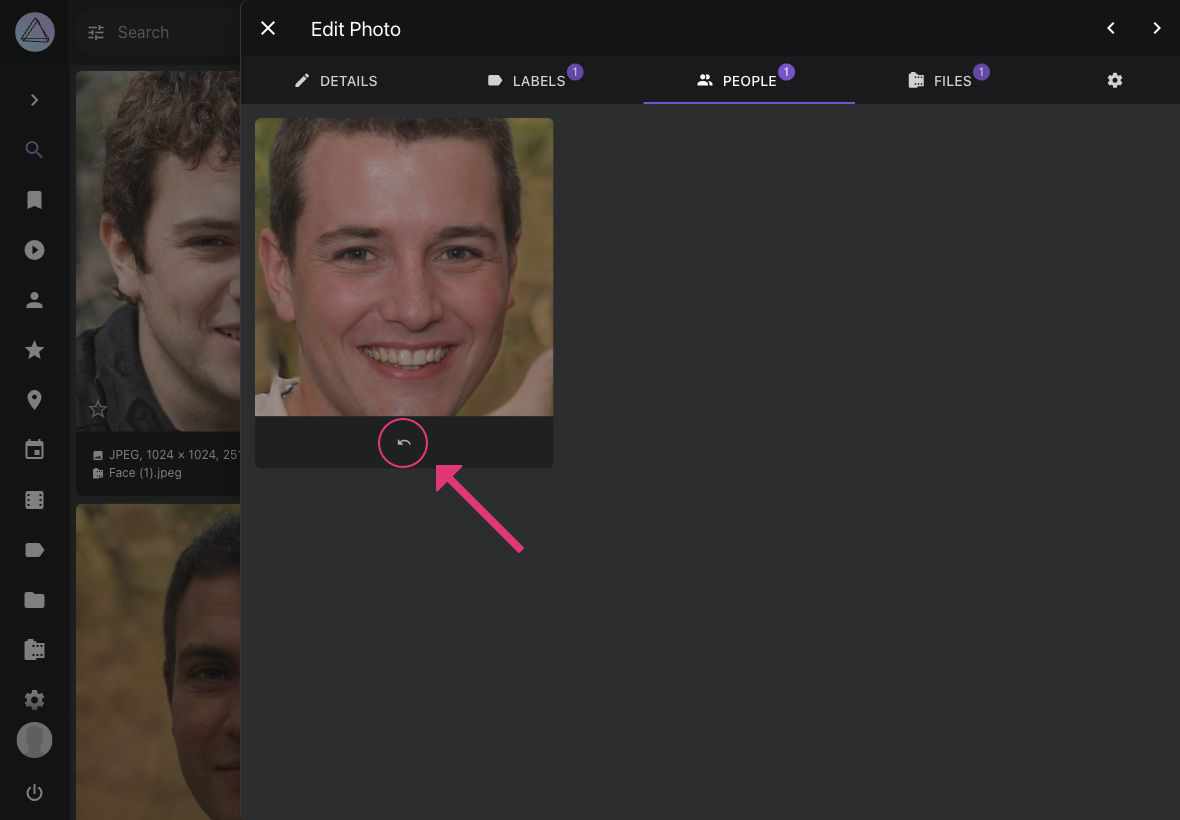Open Places via the map pin icon

coord(34,399)
